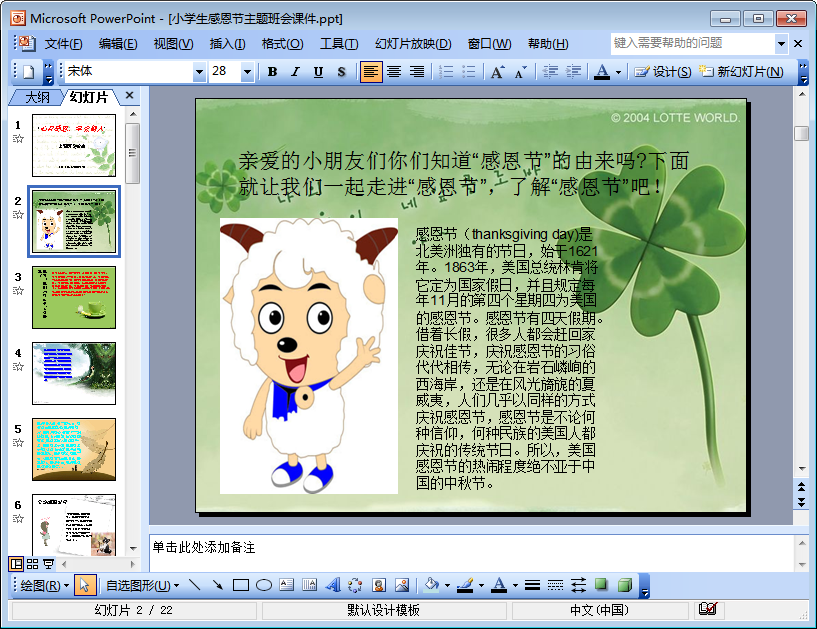Click the increase indent icon
Viewport: 817px width, 629px height.
[x=573, y=72]
